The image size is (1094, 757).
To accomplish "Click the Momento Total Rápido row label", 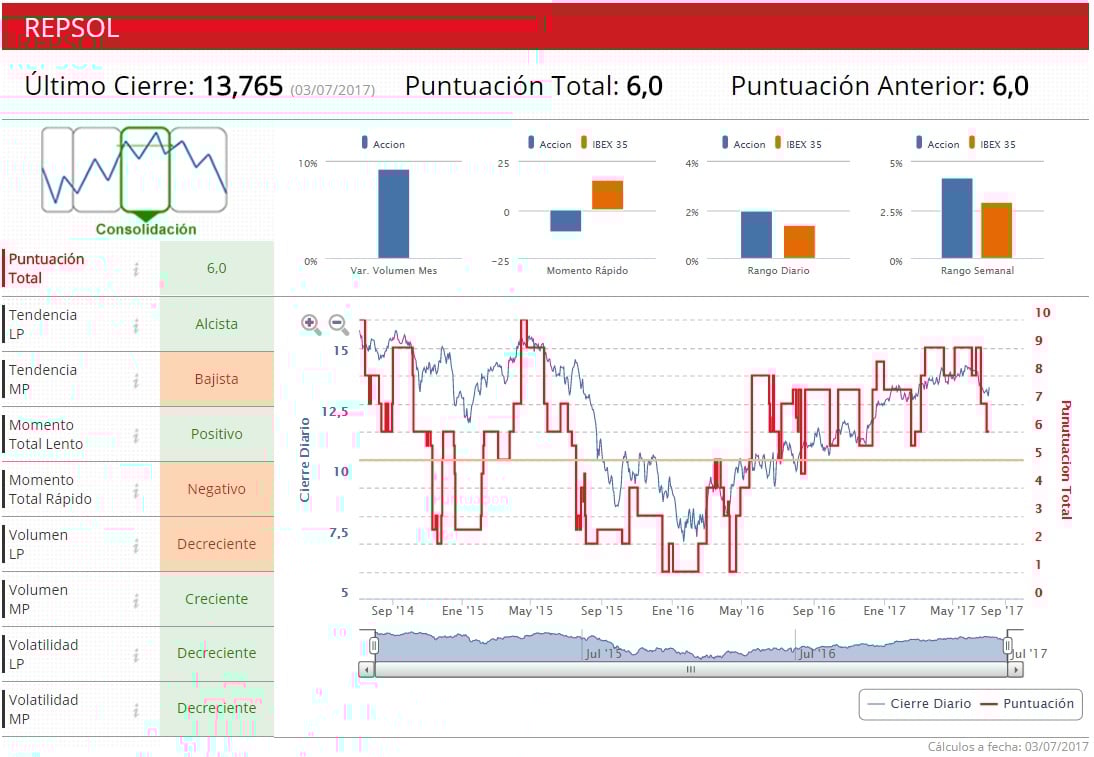I will (50, 490).
